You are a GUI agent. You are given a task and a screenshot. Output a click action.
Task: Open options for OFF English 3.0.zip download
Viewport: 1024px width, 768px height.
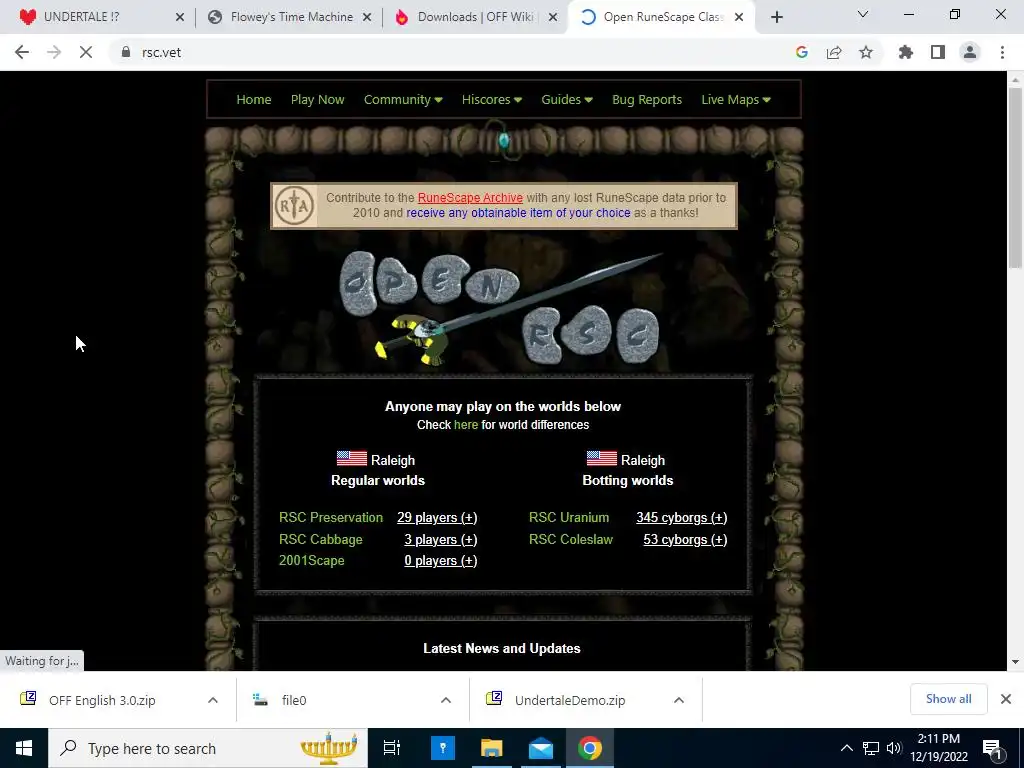pyautogui.click(x=213, y=700)
